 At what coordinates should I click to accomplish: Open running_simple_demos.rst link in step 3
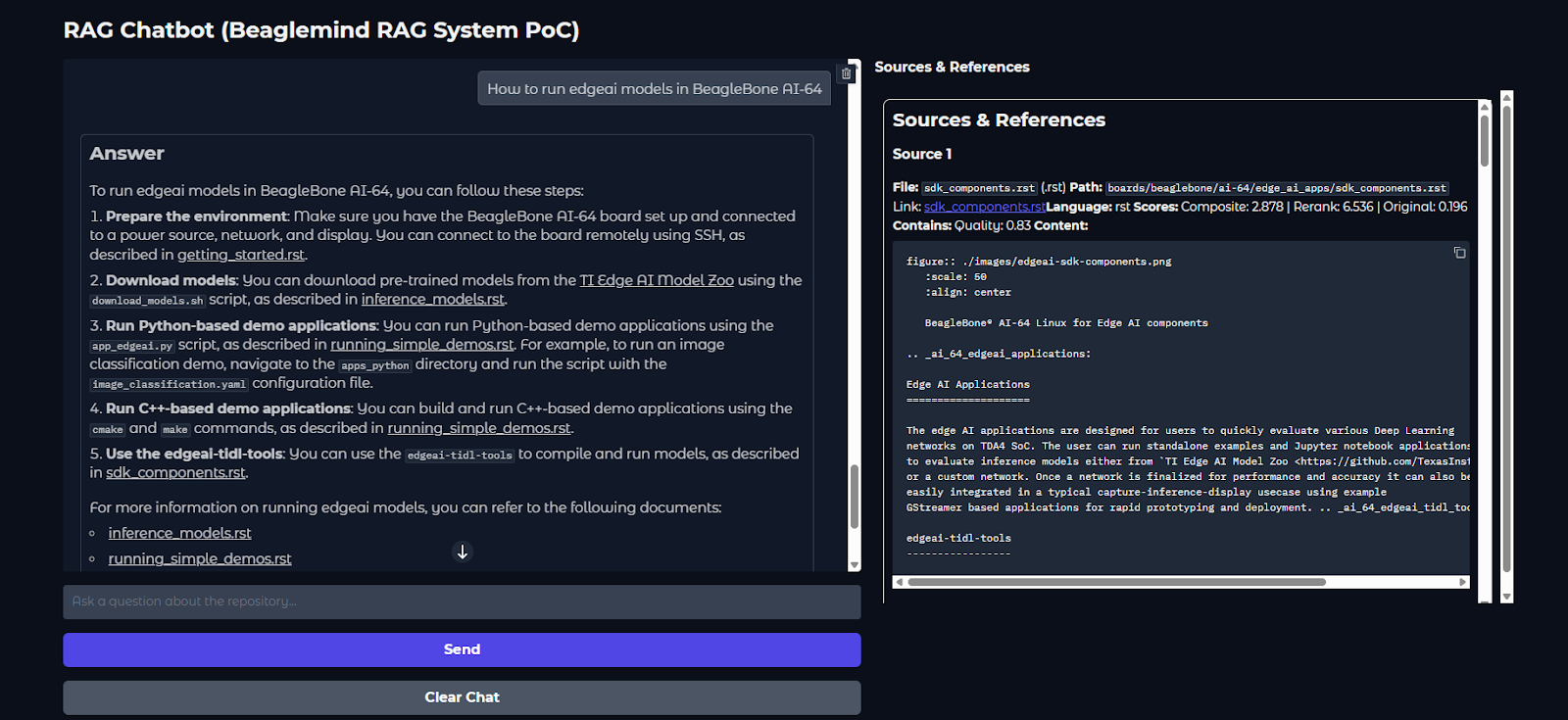[422, 345]
